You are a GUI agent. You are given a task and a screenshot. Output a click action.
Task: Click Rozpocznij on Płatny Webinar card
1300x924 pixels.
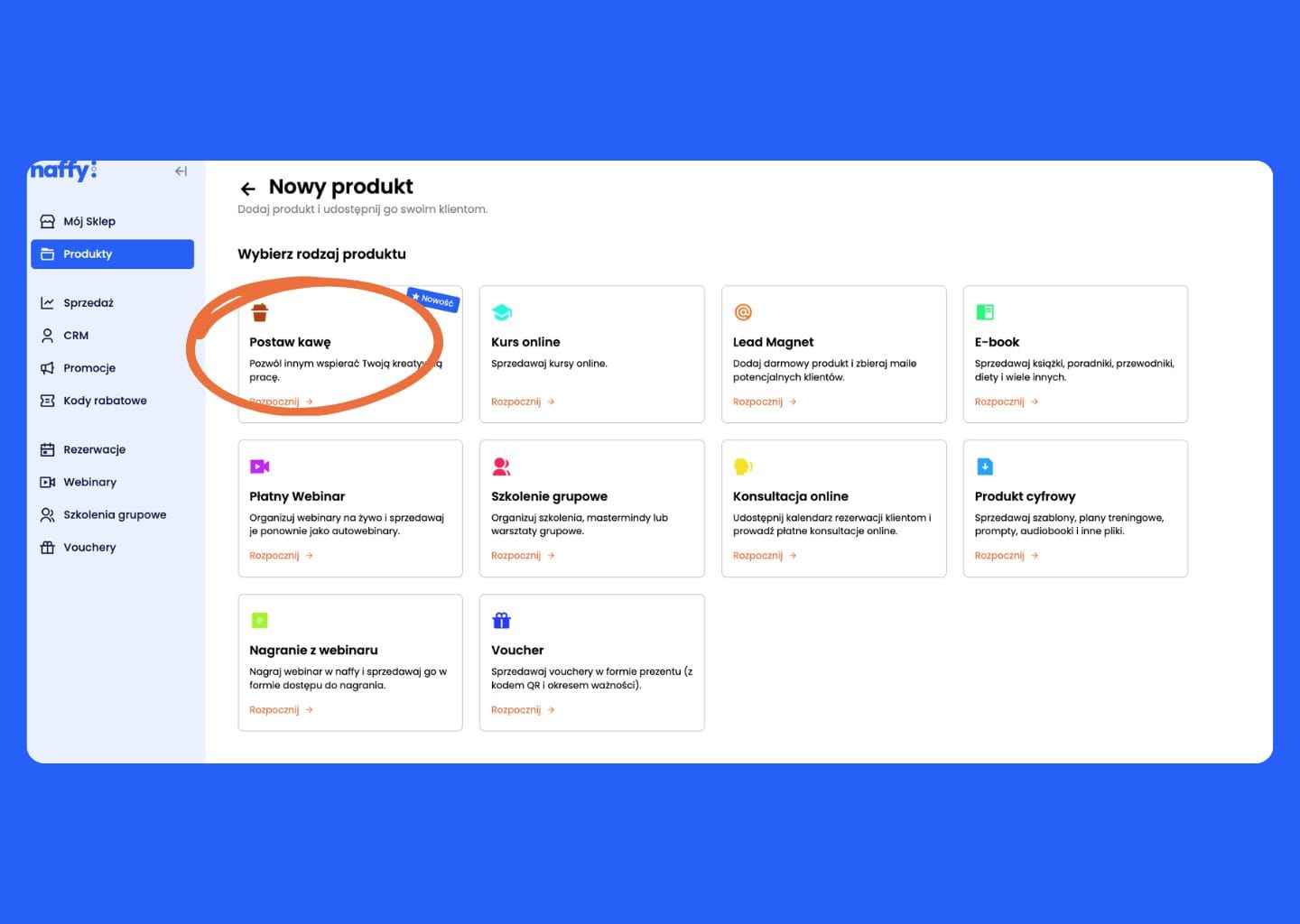click(281, 556)
